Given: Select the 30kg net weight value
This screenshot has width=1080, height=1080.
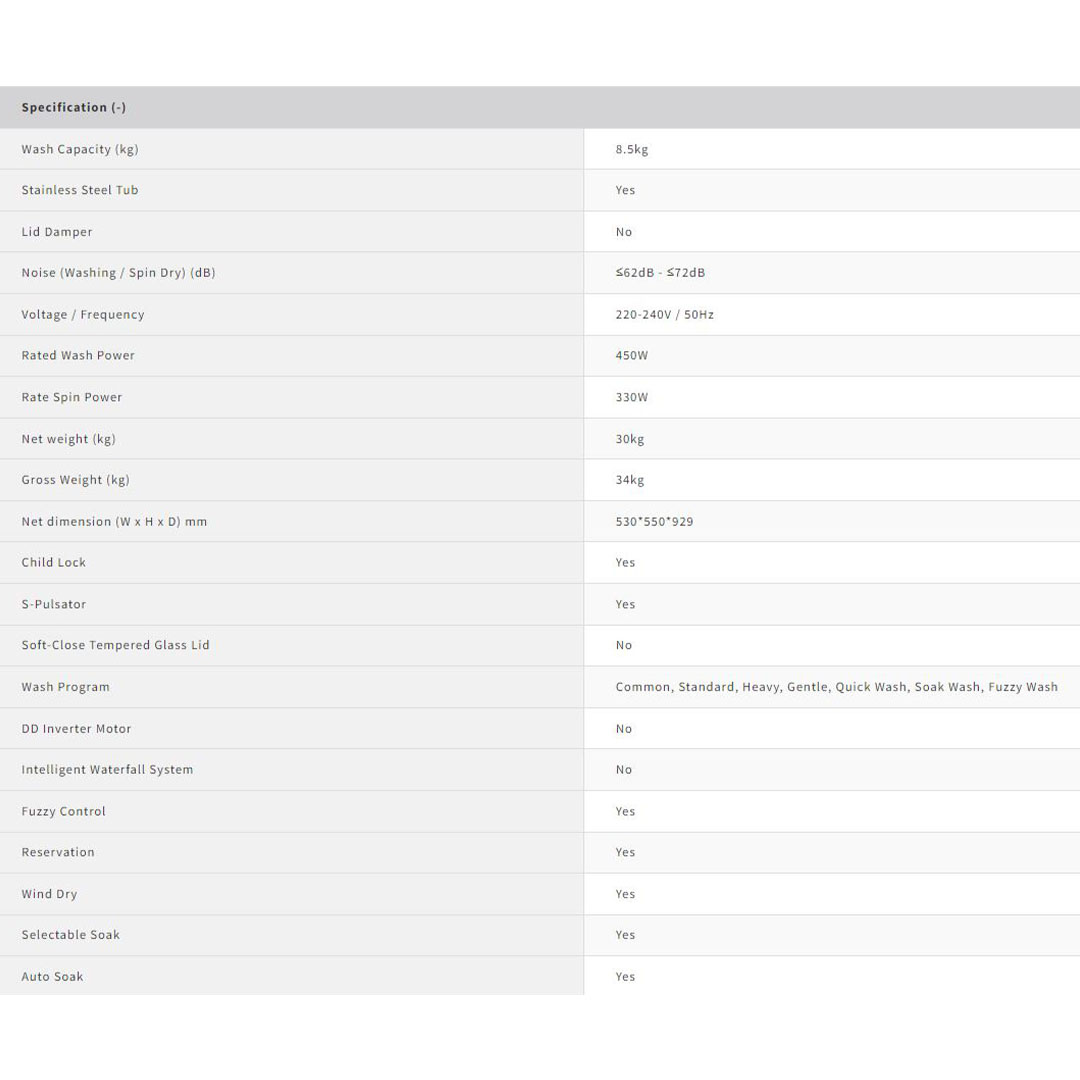Looking at the screenshot, I should click(630, 439).
